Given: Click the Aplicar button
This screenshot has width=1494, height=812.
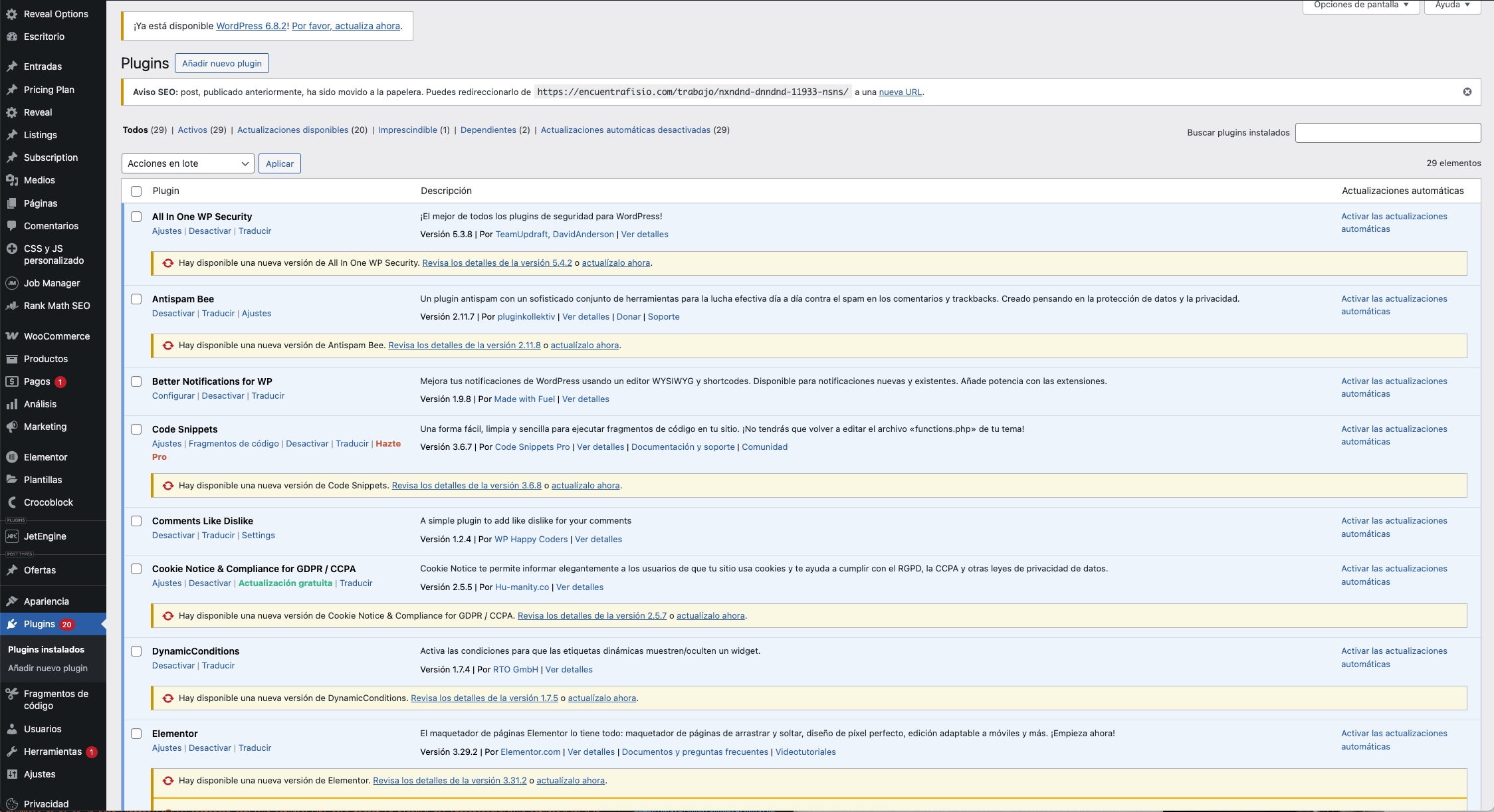Looking at the screenshot, I should click(x=280, y=163).
